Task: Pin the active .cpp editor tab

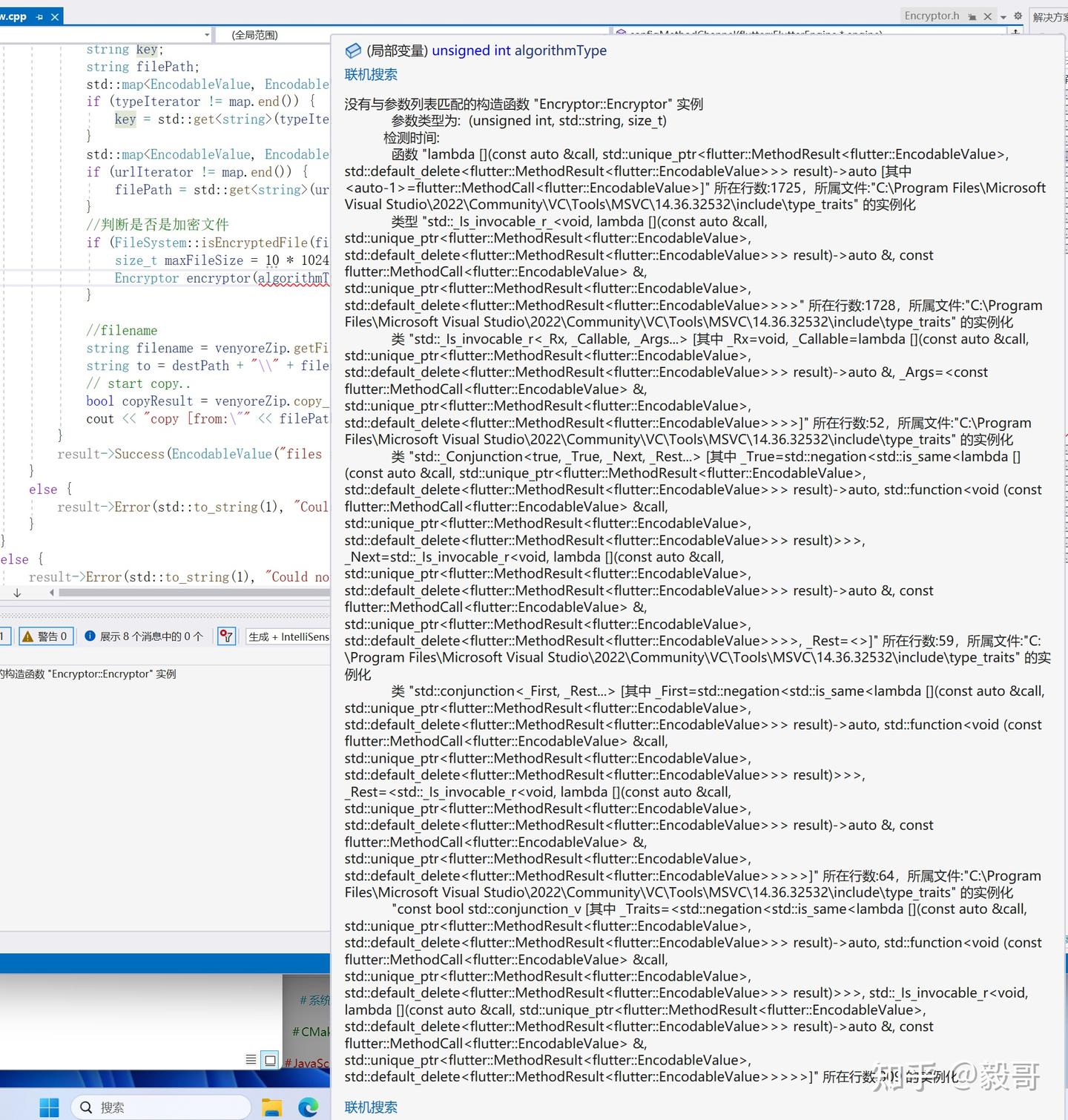Action: pos(39,16)
